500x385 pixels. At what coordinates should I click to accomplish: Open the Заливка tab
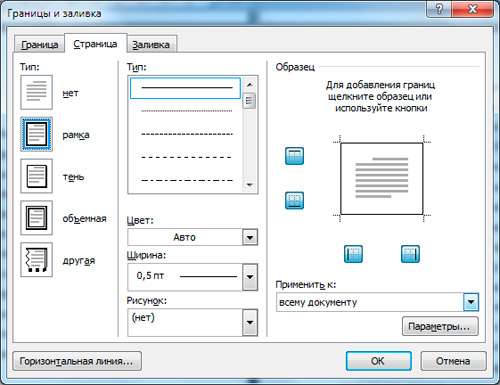pos(151,44)
